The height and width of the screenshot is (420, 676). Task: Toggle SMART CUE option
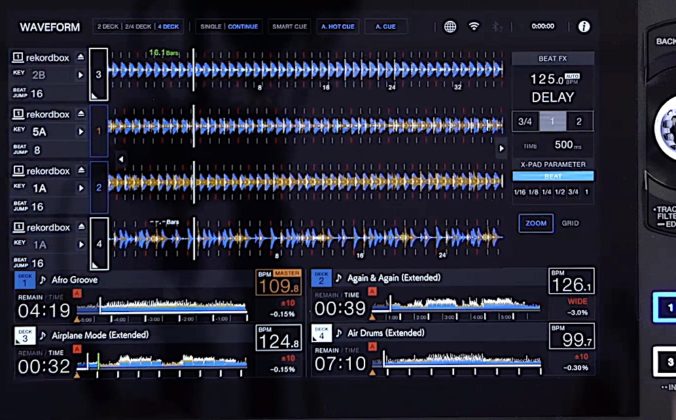(x=289, y=26)
